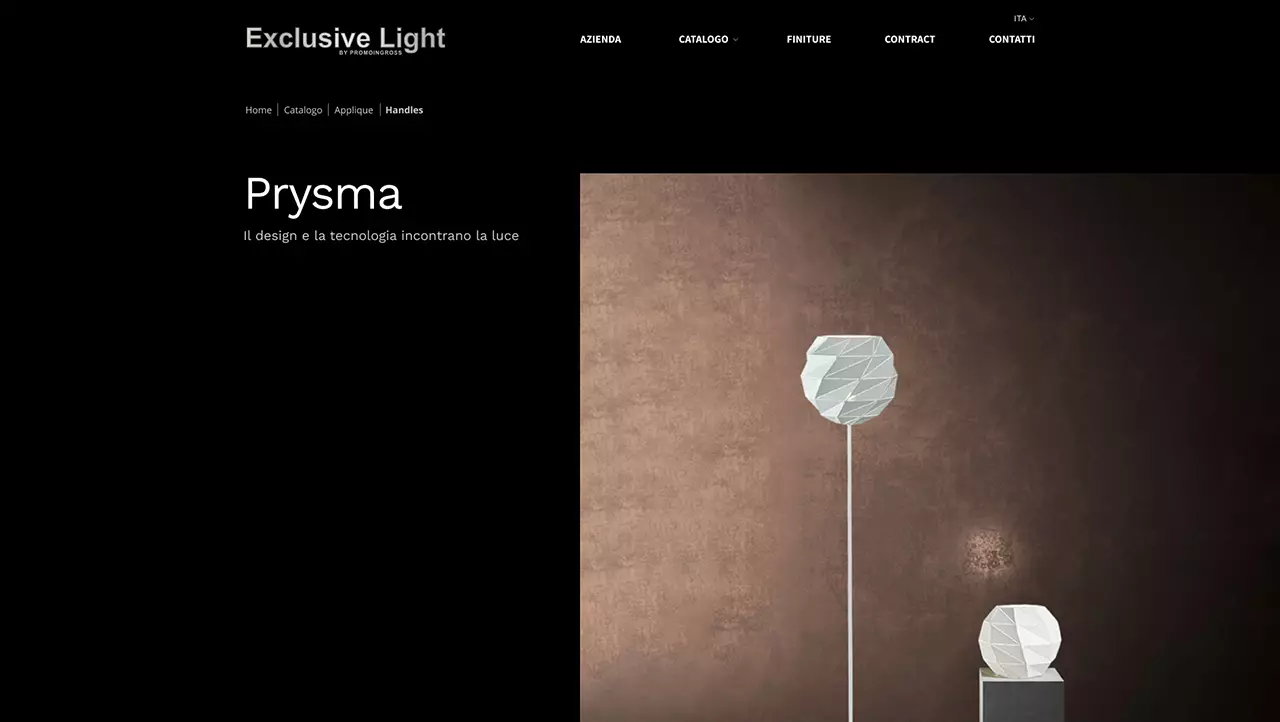Click the geometric floor lamp shade
Image resolution: width=1280 pixels, height=722 pixels.
point(849,379)
